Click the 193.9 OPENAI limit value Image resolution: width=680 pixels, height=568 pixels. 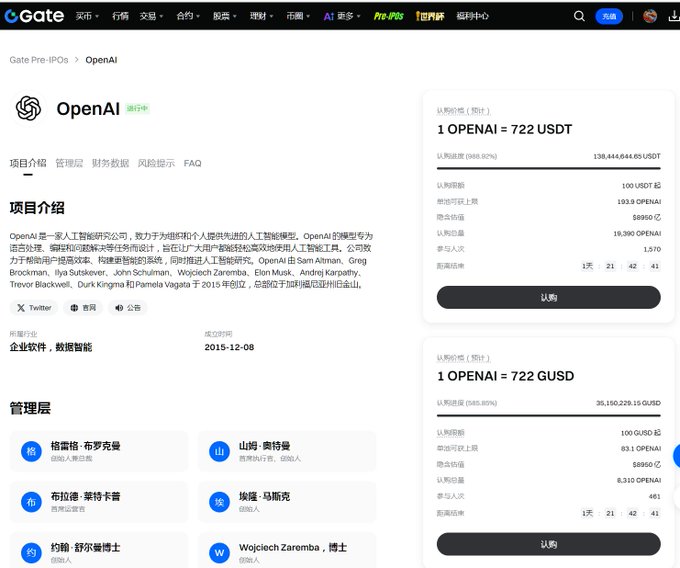coord(639,202)
